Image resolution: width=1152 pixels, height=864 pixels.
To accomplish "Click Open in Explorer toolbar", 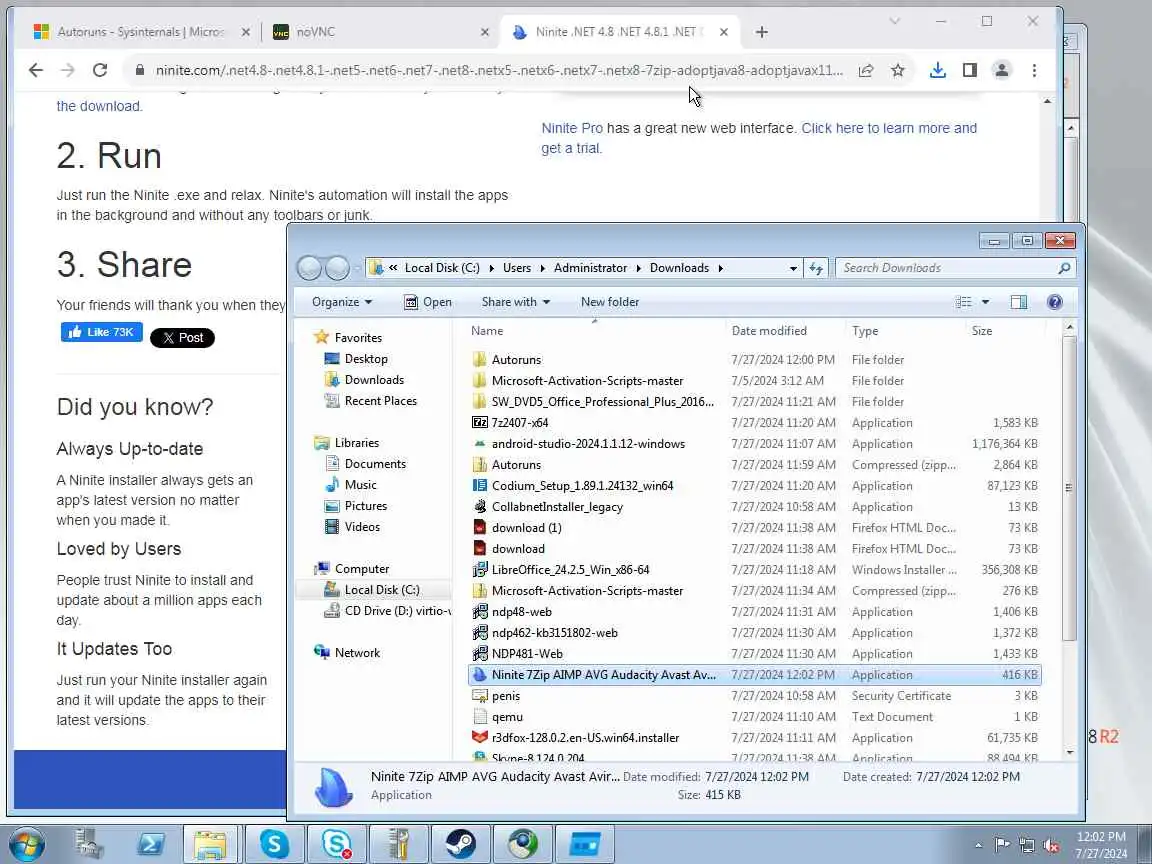I will click(428, 302).
